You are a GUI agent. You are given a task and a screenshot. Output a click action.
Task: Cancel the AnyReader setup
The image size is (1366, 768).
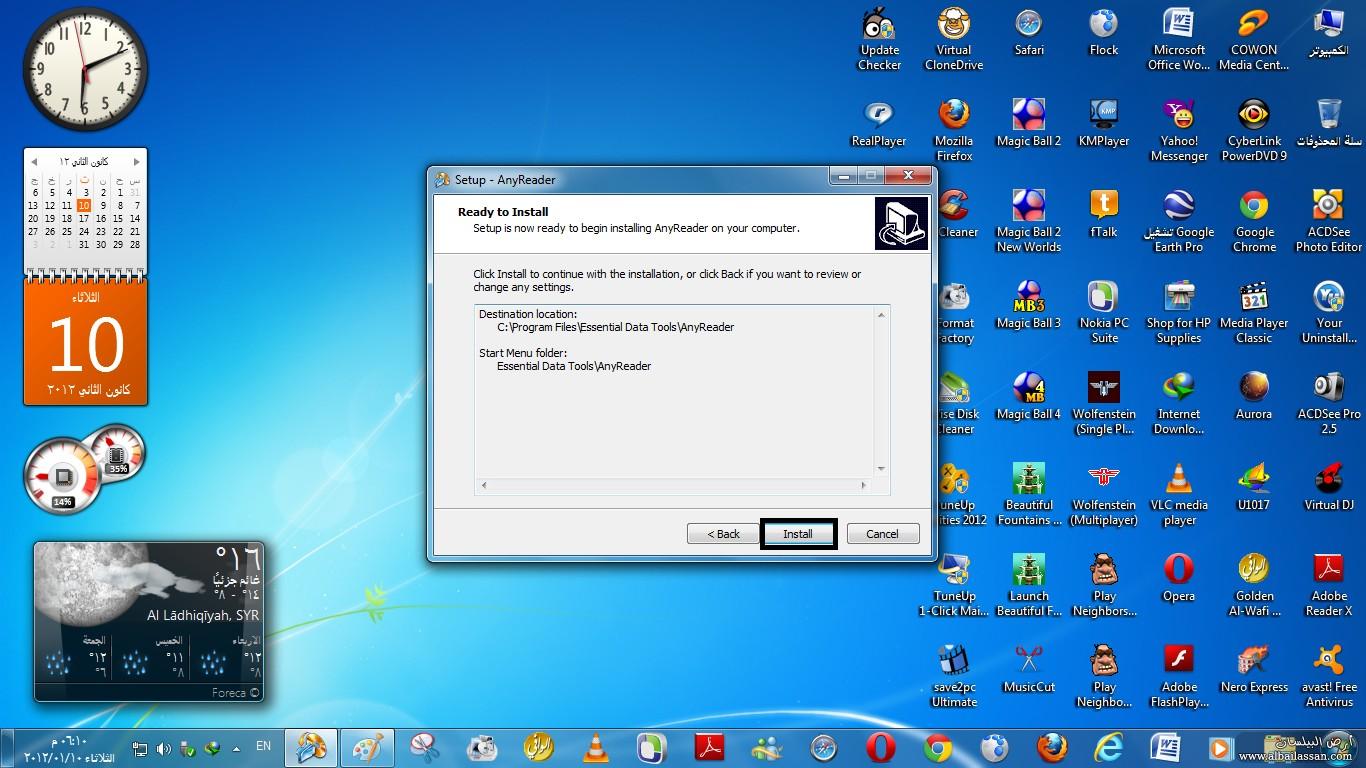[882, 534]
